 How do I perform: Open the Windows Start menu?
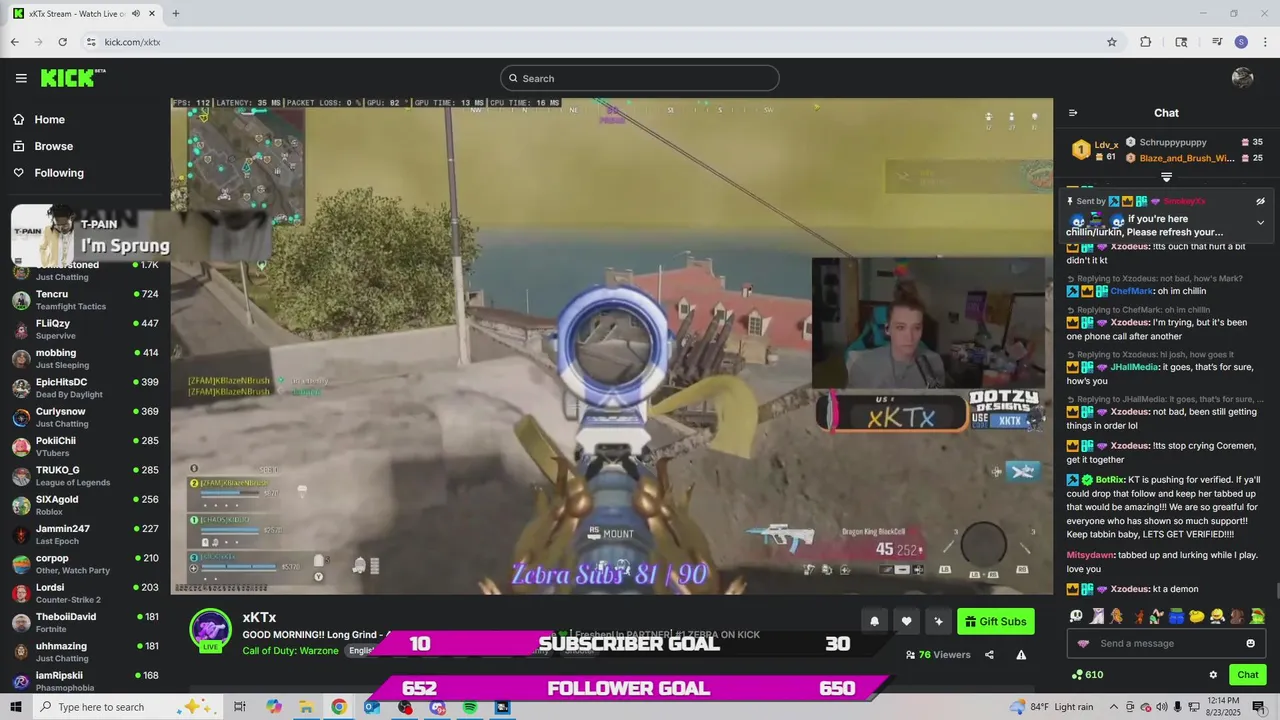click(x=15, y=707)
